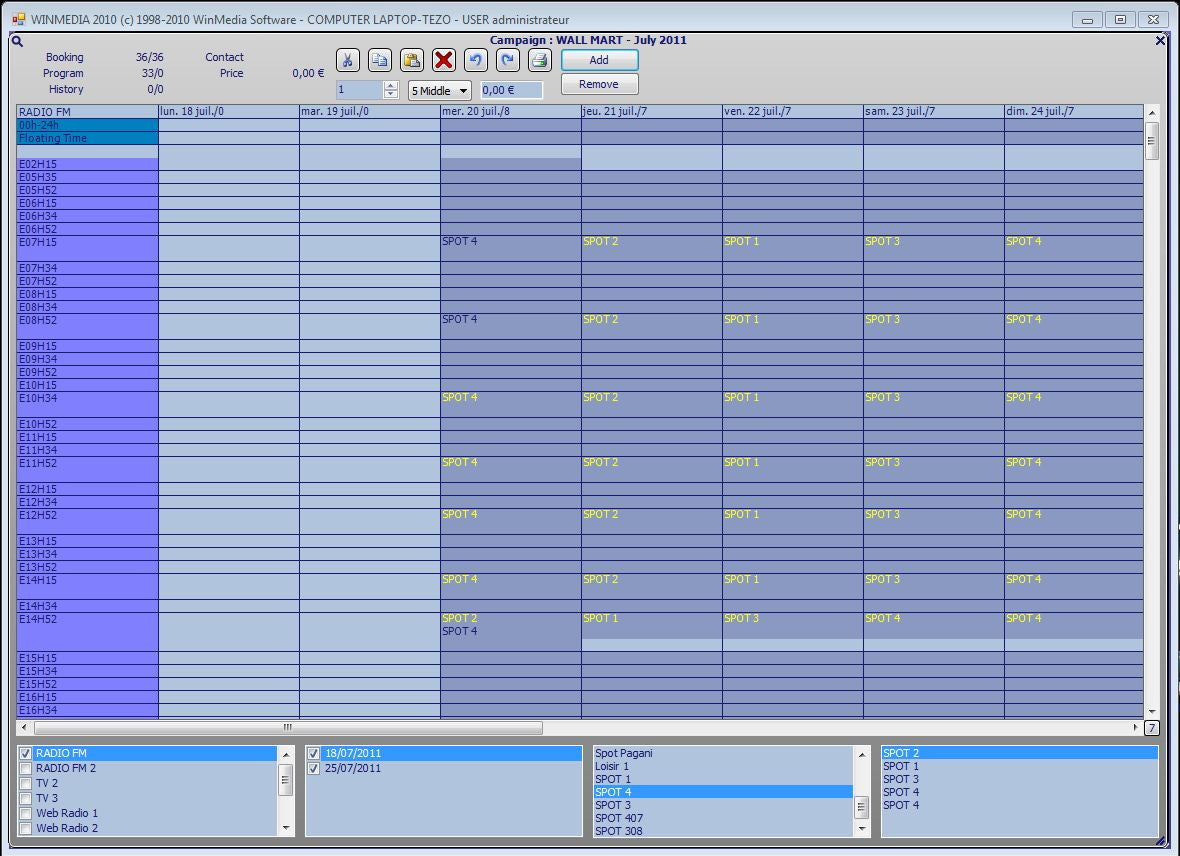Select 'Spot Pagani' in the spot list
Viewport: 1180px width, 856px height.
[623, 753]
